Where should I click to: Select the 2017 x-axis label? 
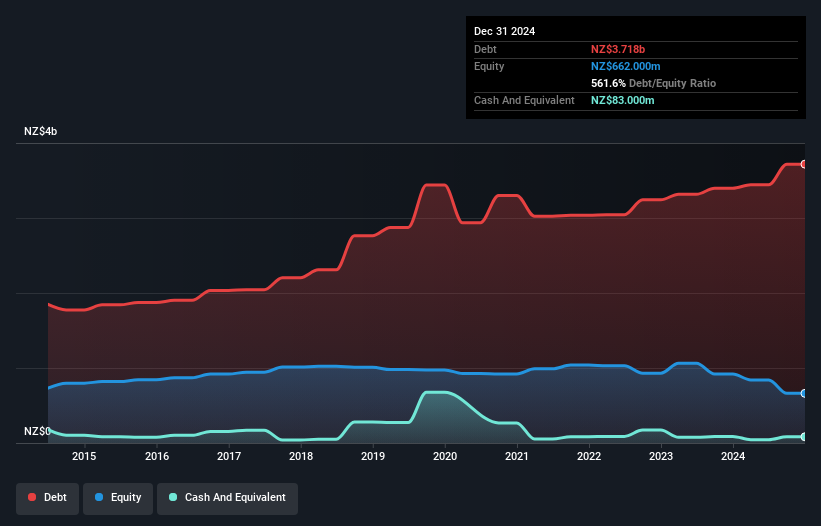229,456
